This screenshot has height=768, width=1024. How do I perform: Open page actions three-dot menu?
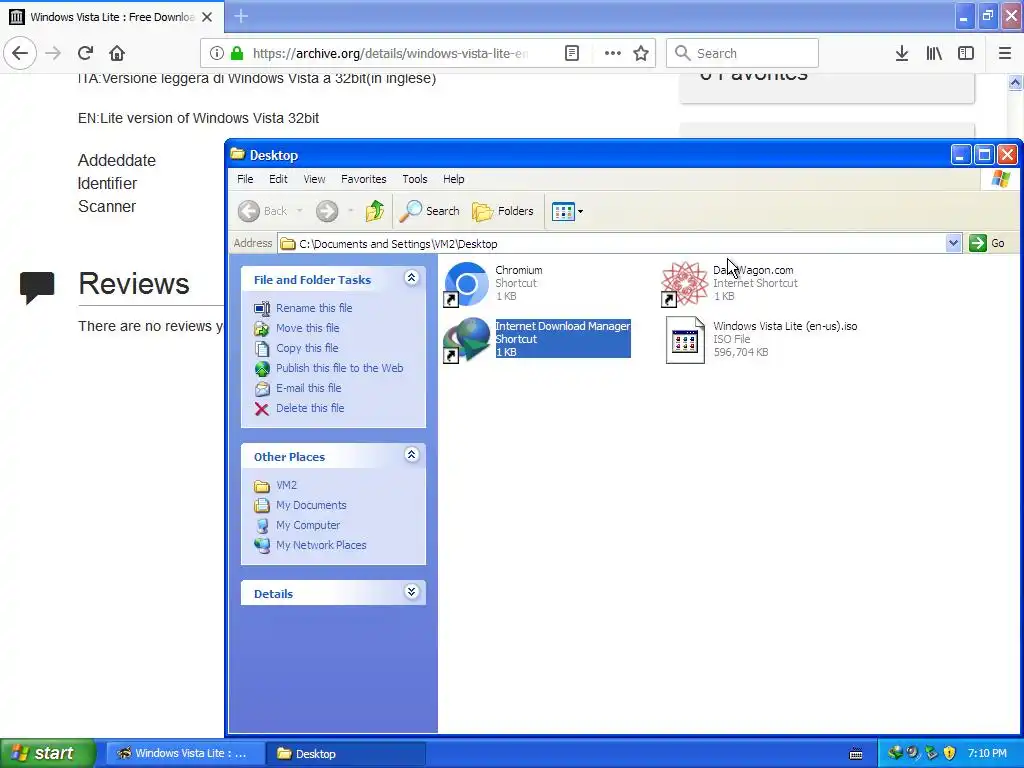pyautogui.click(x=612, y=53)
